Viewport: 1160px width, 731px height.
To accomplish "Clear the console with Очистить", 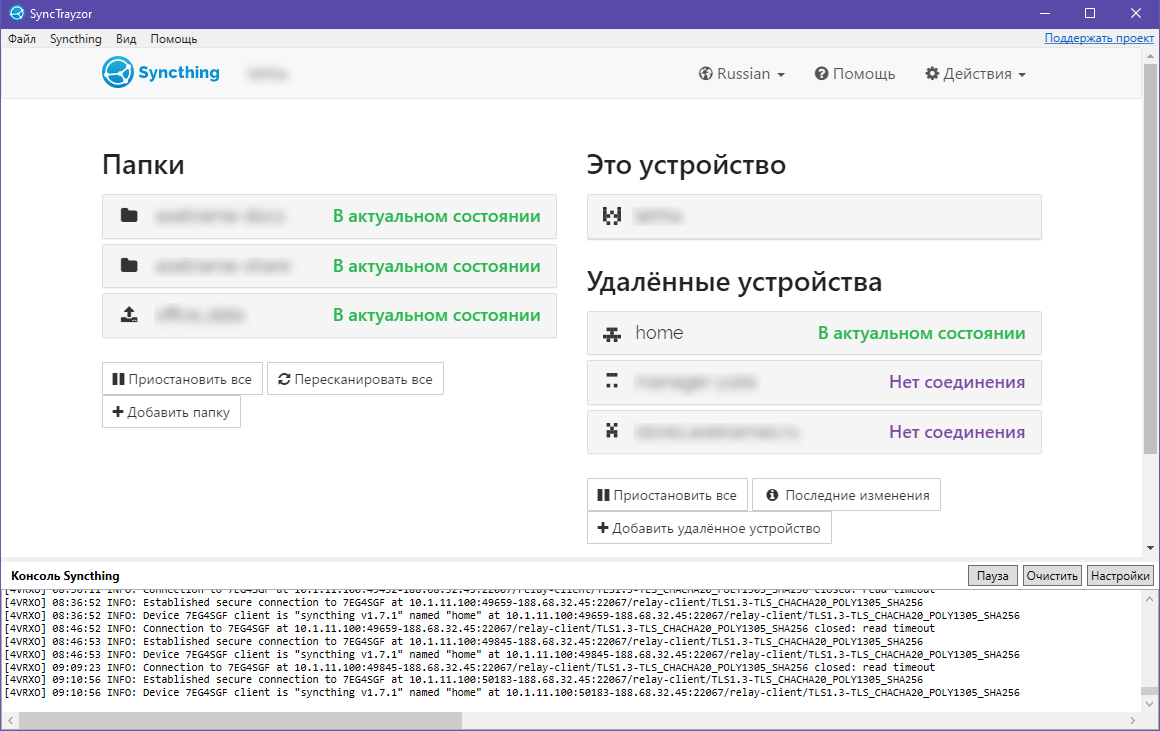I will pos(1052,576).
